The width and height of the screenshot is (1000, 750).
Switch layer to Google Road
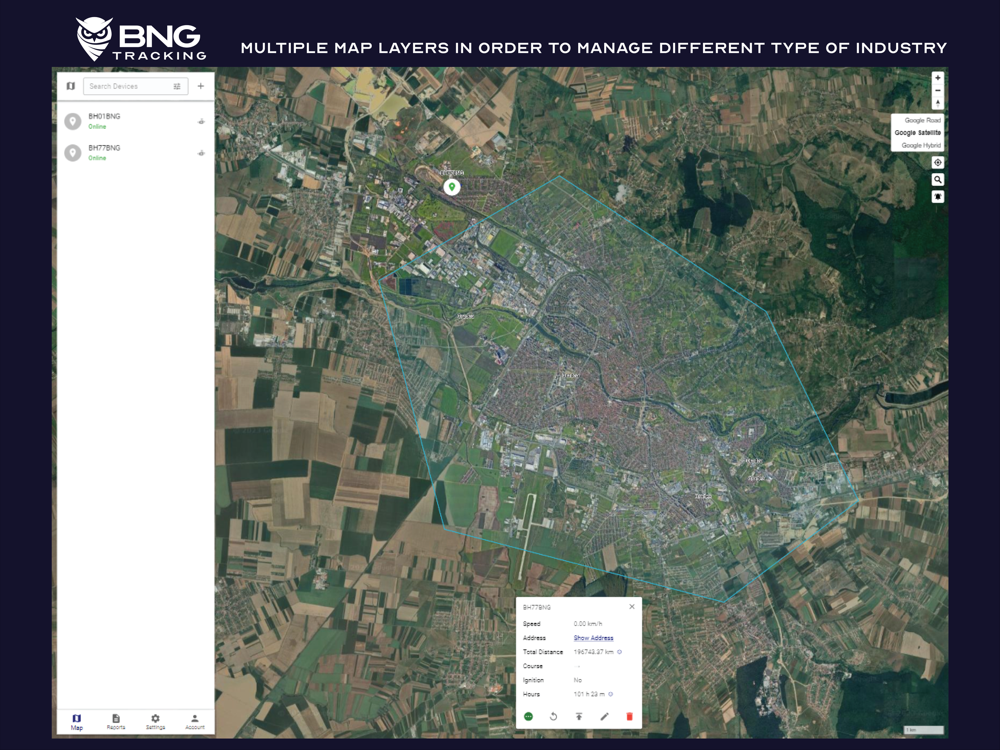coord(922,120)
